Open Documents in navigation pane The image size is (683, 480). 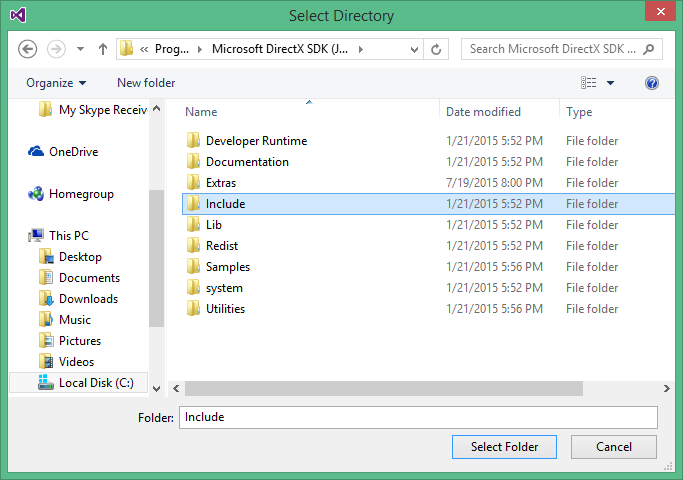[79, 278]
